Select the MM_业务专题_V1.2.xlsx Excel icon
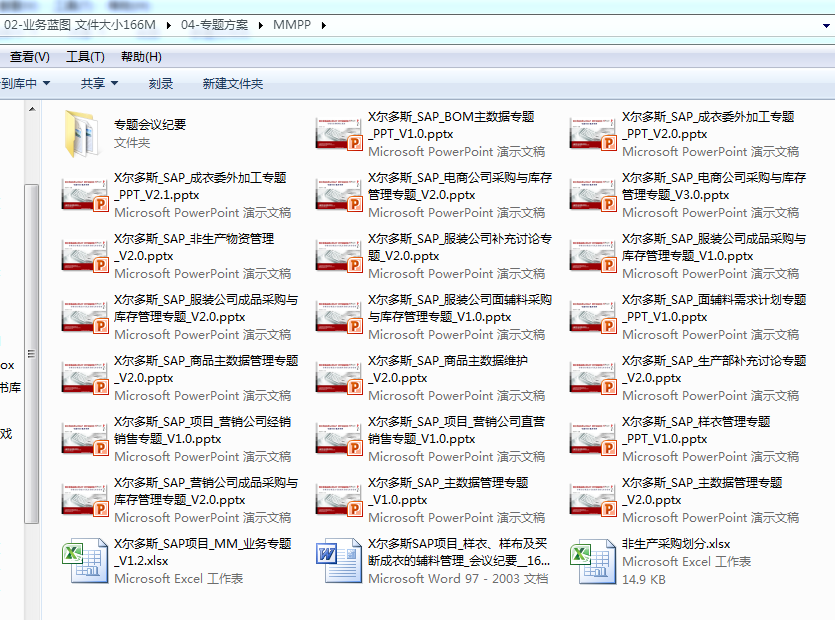 (85, 561)
